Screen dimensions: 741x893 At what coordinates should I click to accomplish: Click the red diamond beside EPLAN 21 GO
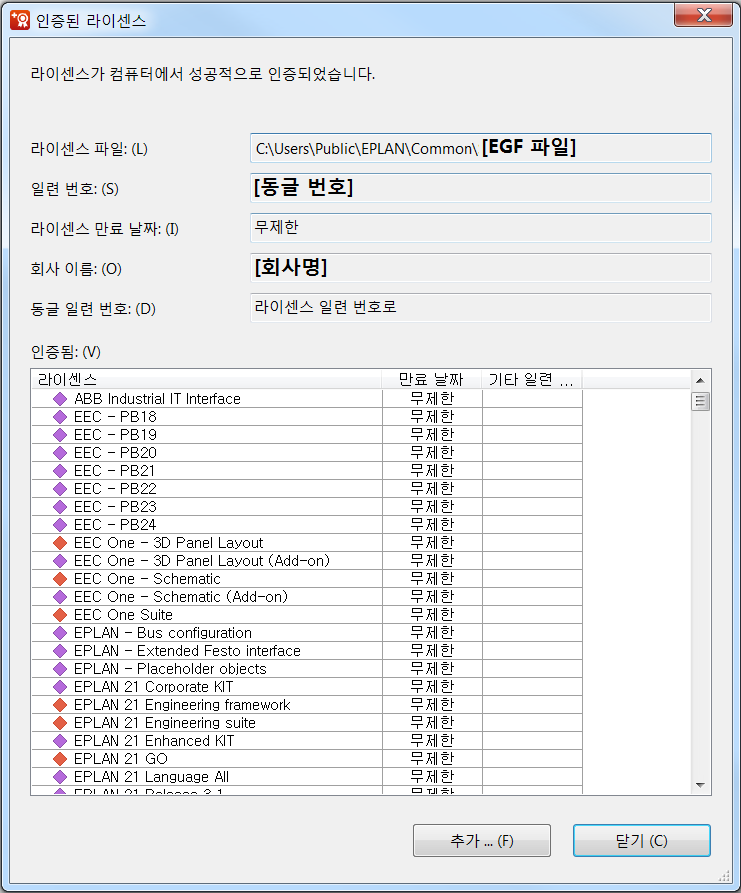pyautogui.click(x=60, y=759)
